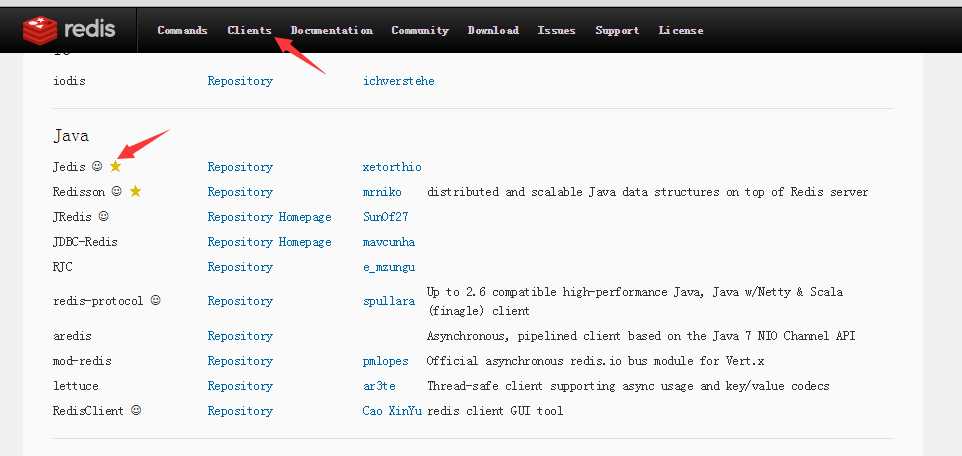The image size is (962, 456).
Task: Open the Clients page in navigation
Action: tap(249, 30)
